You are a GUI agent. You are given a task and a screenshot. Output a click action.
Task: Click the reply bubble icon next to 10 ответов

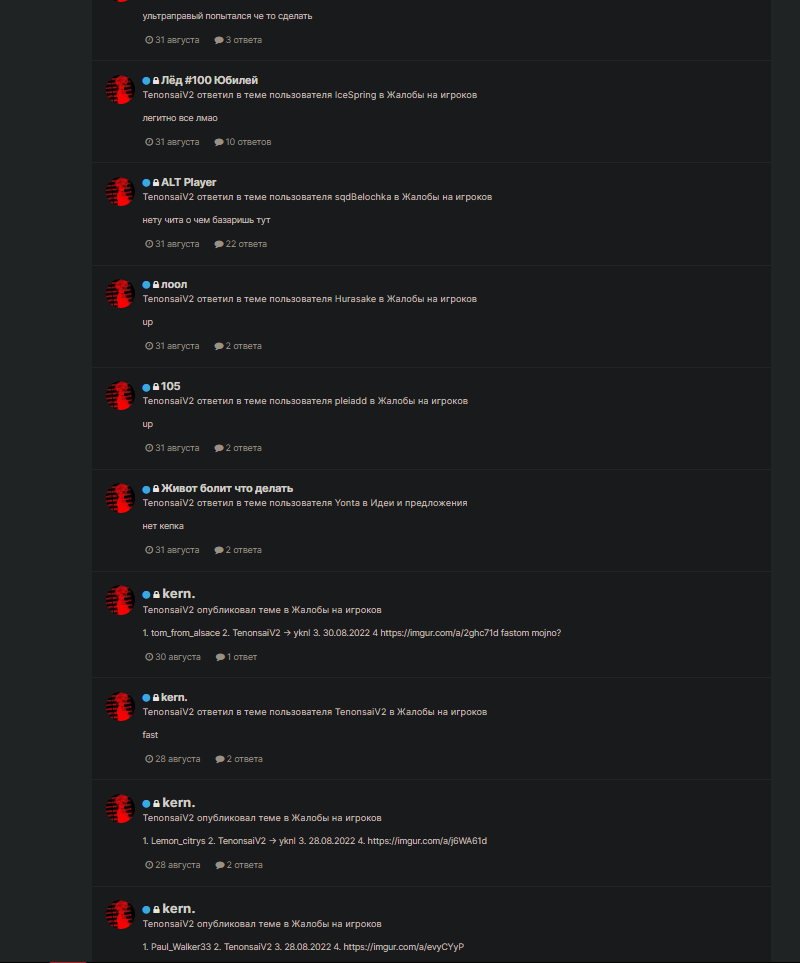pos(219,142)
